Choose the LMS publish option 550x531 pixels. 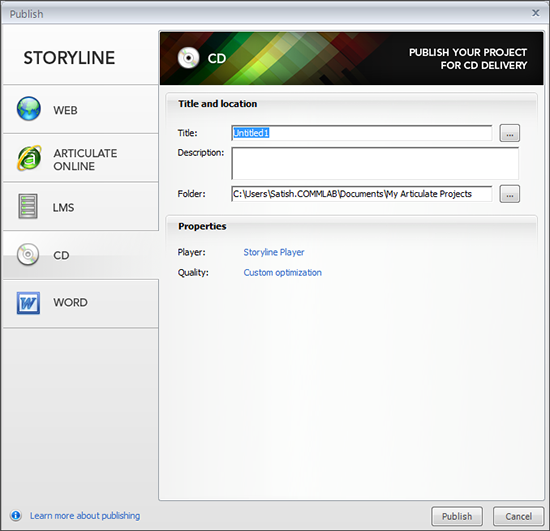point(81,207)
